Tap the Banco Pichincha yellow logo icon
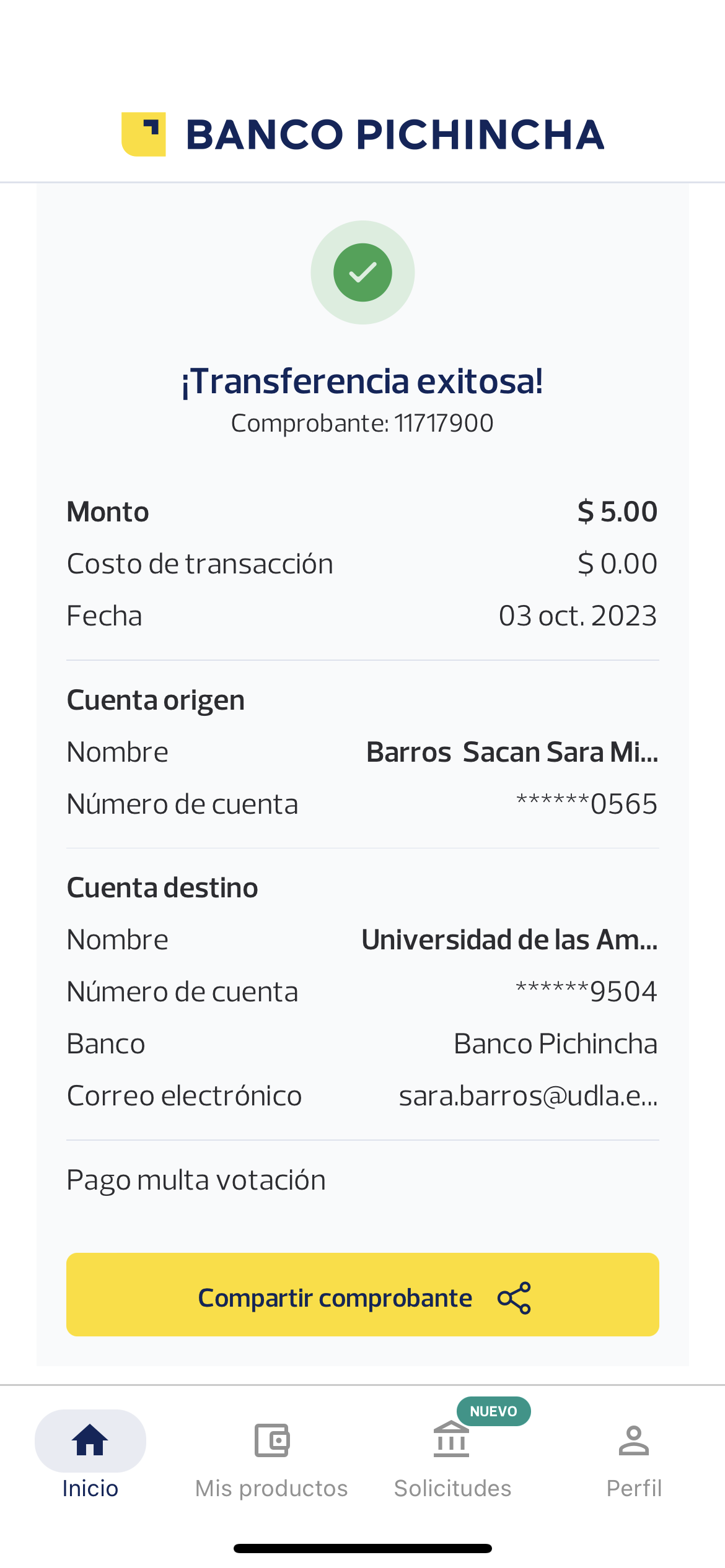 (x=143, y=134)
